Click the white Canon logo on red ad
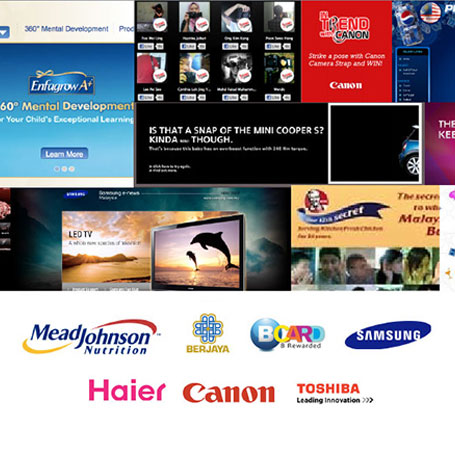This screenshot has width=455, height=450. [x=346, y=85]
